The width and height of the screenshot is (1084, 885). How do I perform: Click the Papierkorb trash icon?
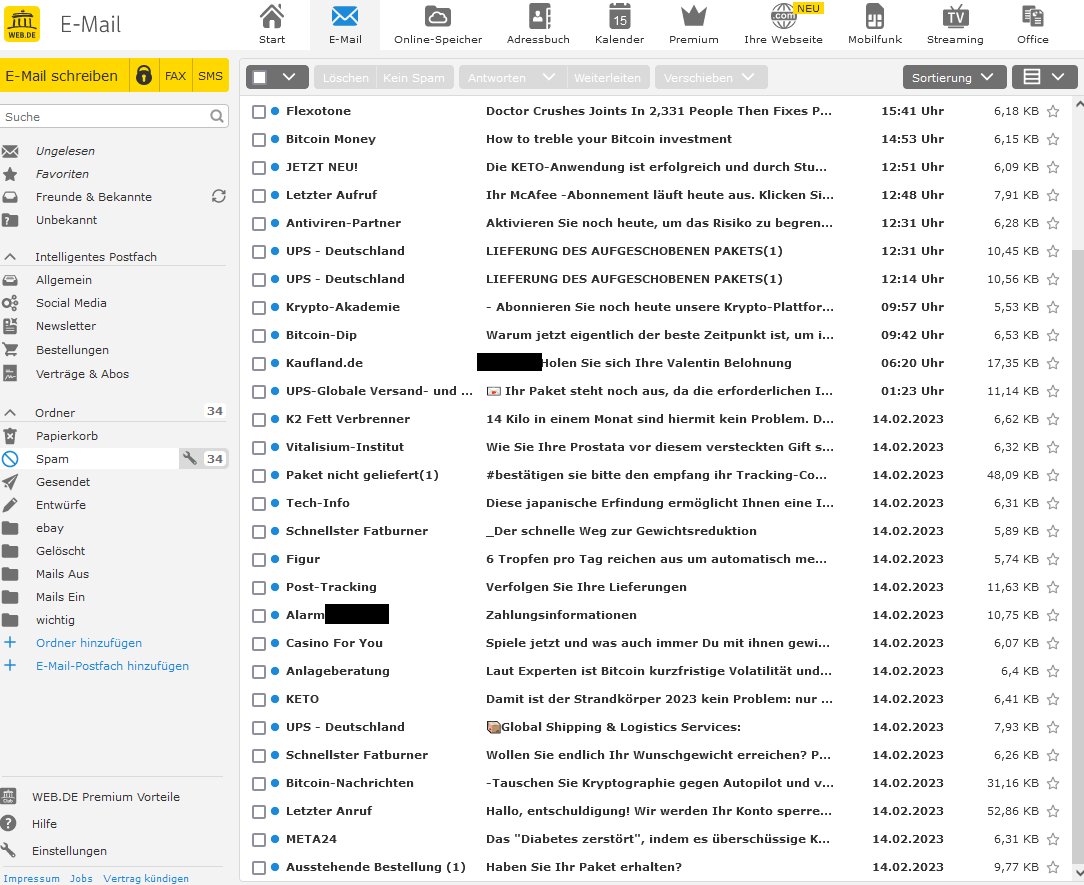[x=10, y=436]
